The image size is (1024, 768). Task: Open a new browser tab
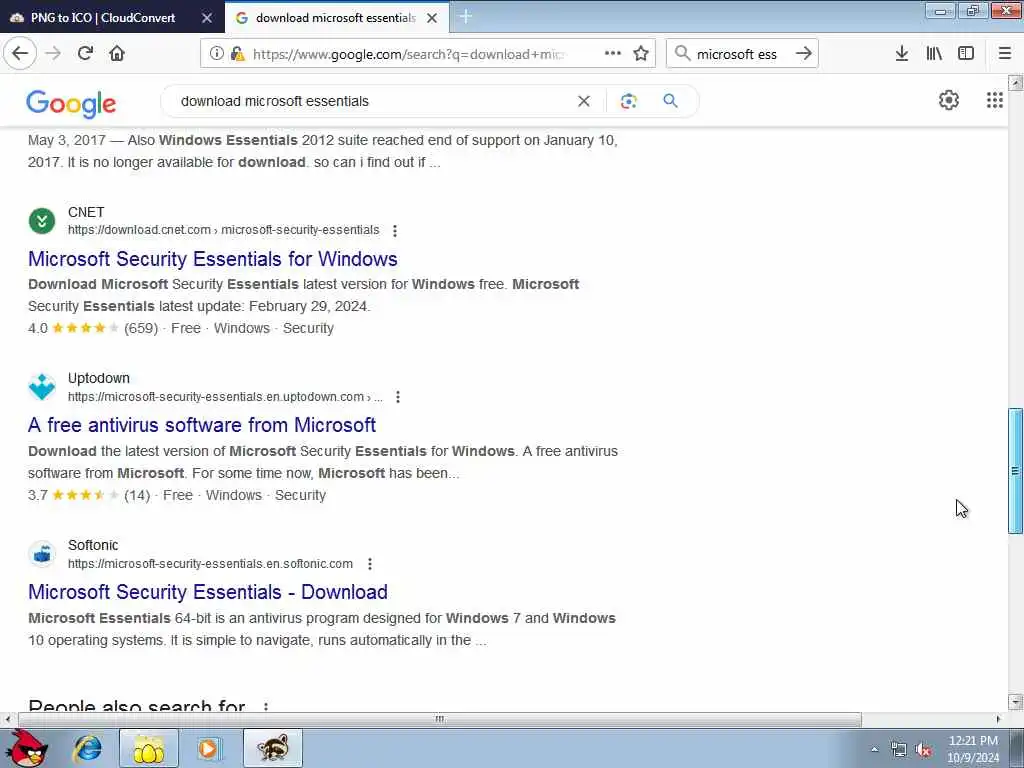click(x=466, y=17)
